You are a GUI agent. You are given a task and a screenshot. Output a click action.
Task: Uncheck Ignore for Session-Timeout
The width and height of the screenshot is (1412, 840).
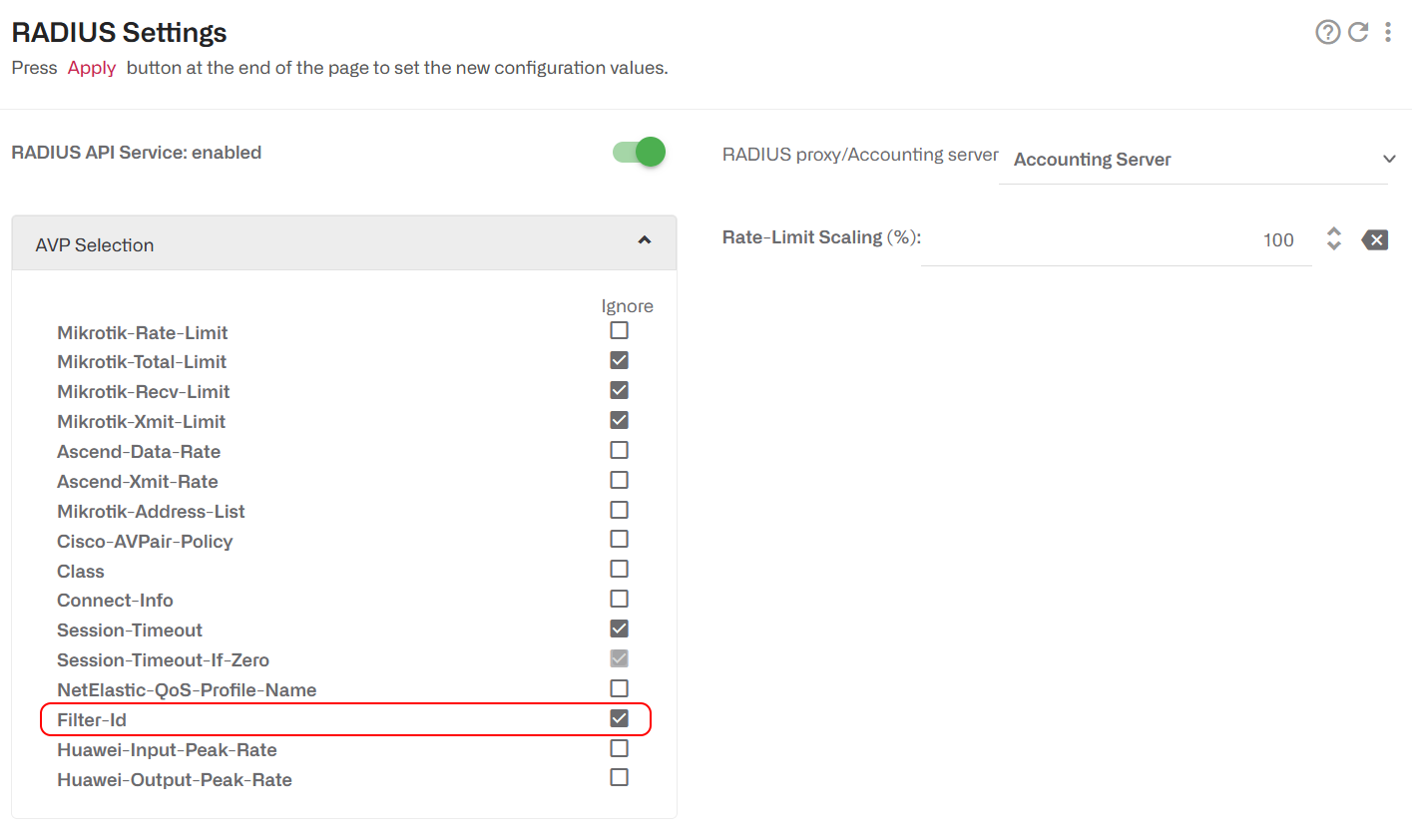pyautogui.click(x=619, y=629)
